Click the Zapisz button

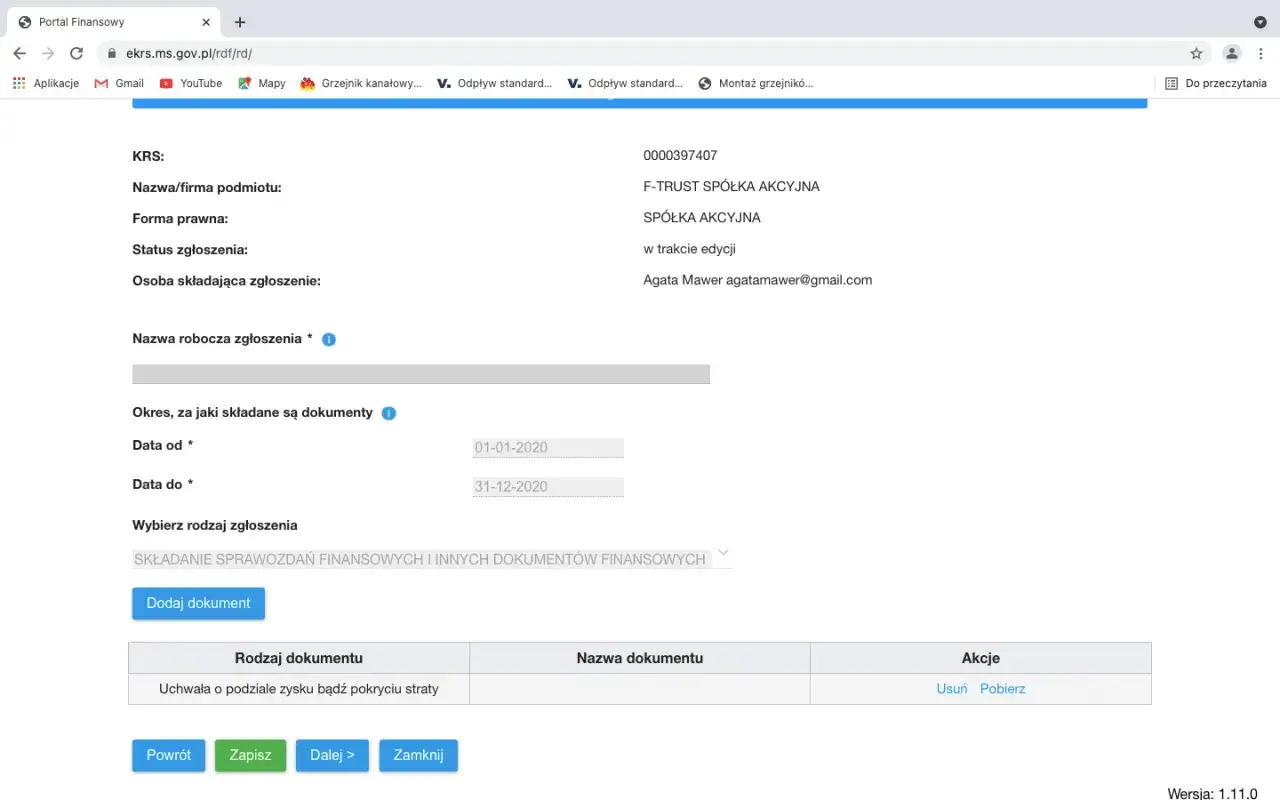click(250, 755)
